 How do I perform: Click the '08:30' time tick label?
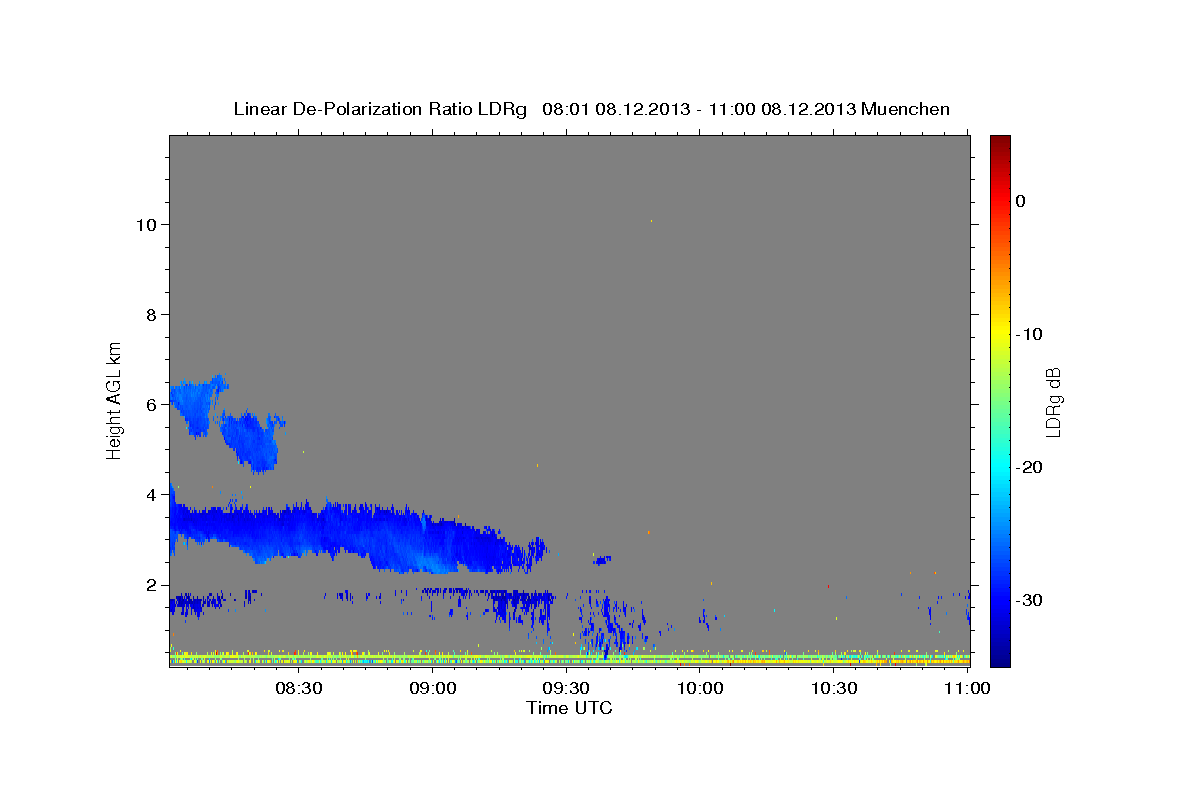tap(299, 688)
